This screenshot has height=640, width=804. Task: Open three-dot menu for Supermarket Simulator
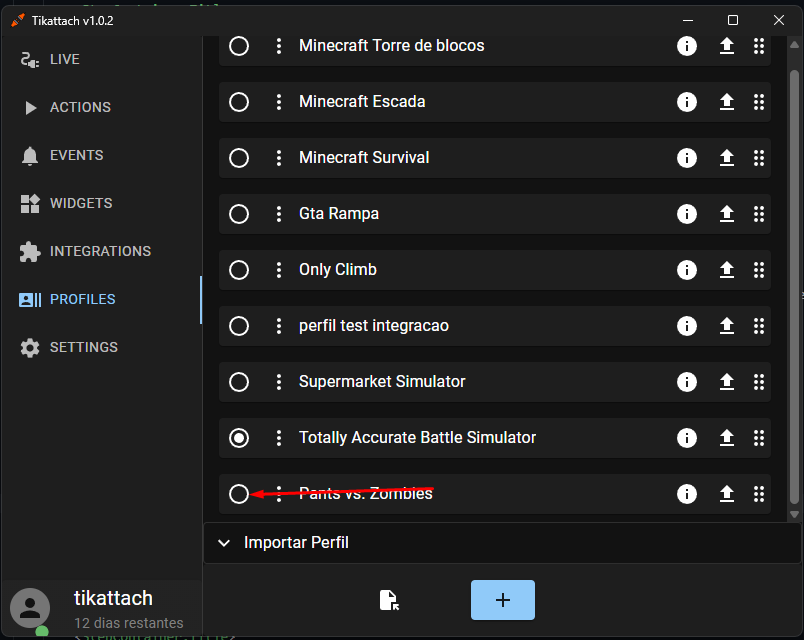(x=278, y=382)
